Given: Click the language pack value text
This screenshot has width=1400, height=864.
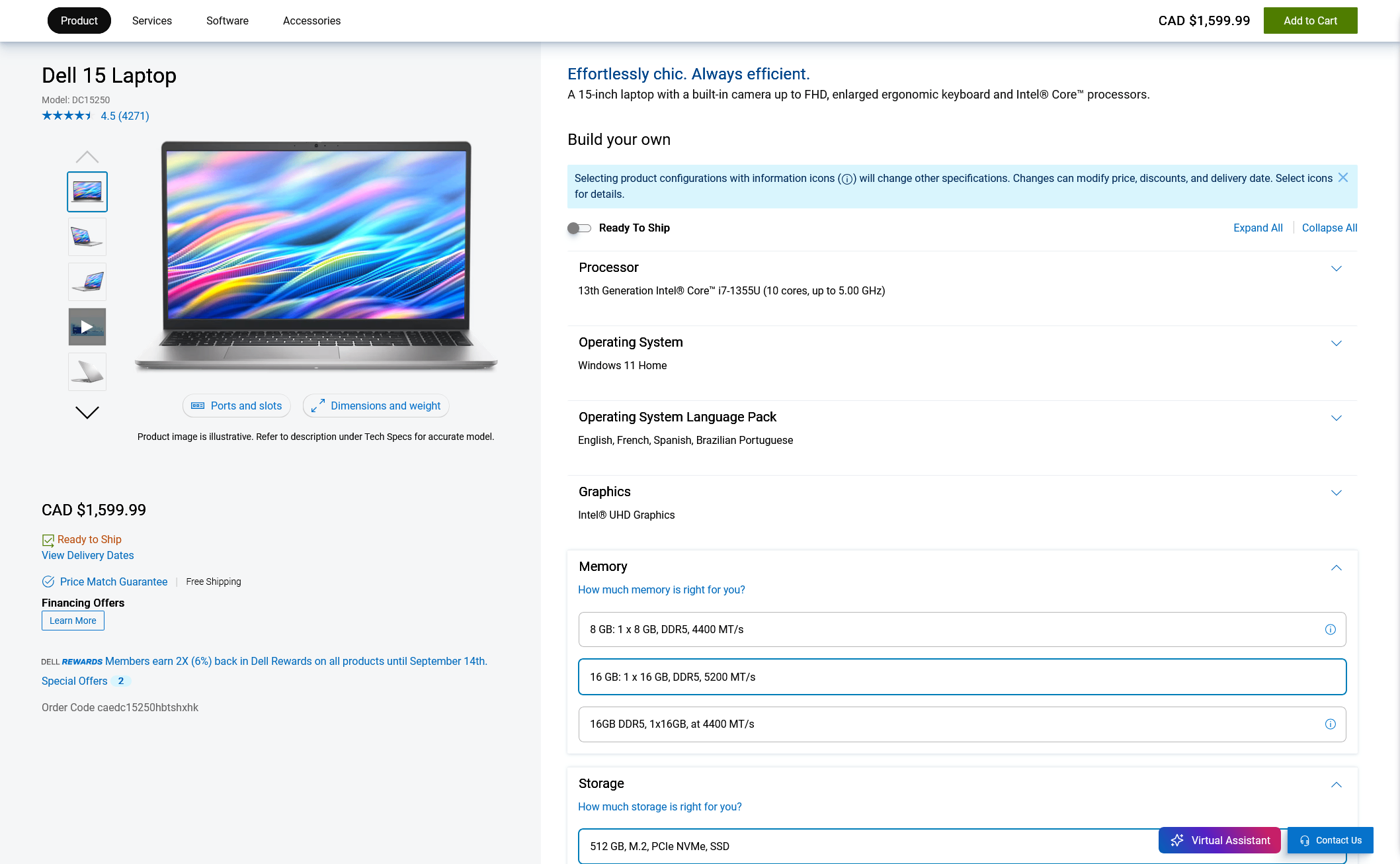Looking at the screenshot, I should coord(685,440).
